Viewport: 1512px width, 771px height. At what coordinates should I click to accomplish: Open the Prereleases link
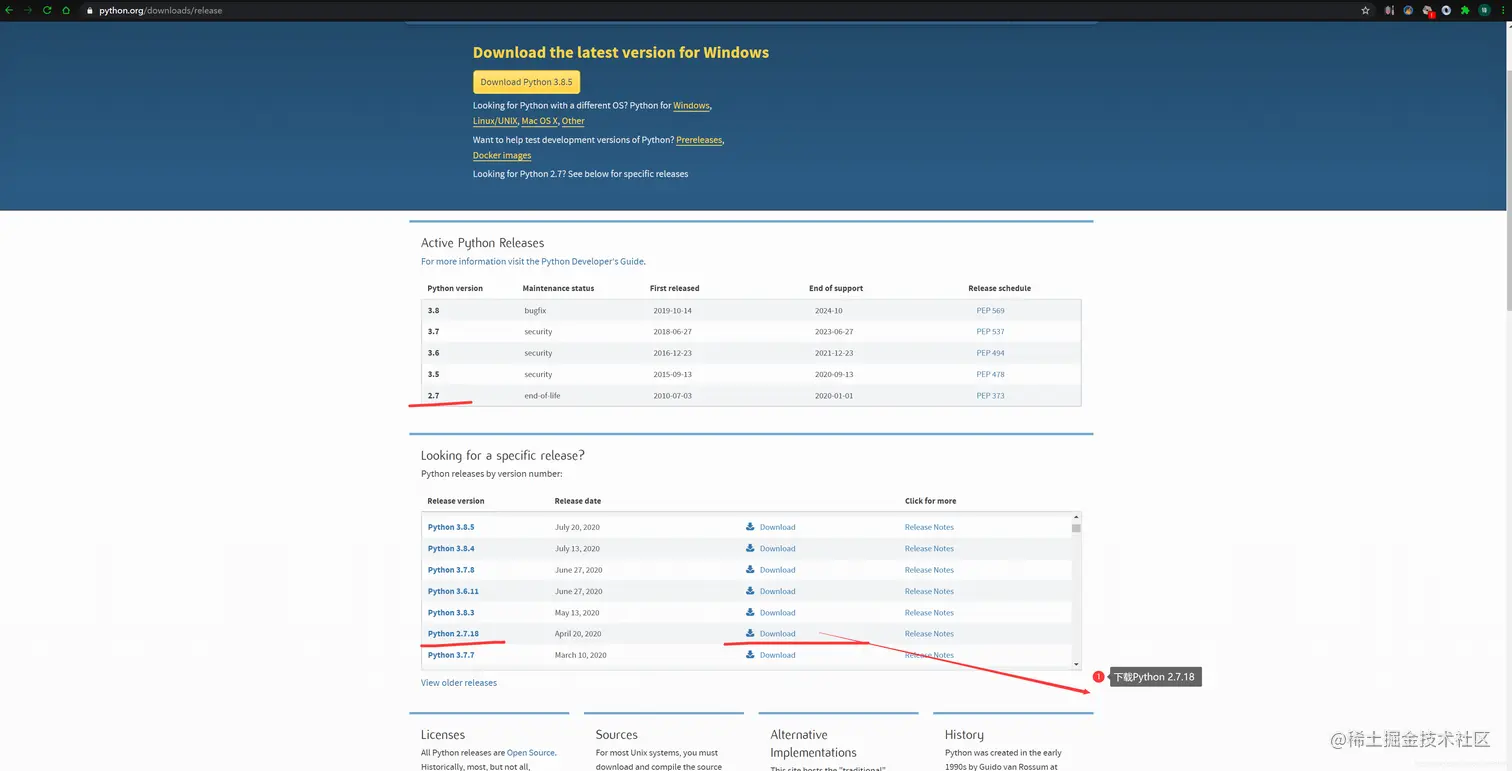click(699, 140)
